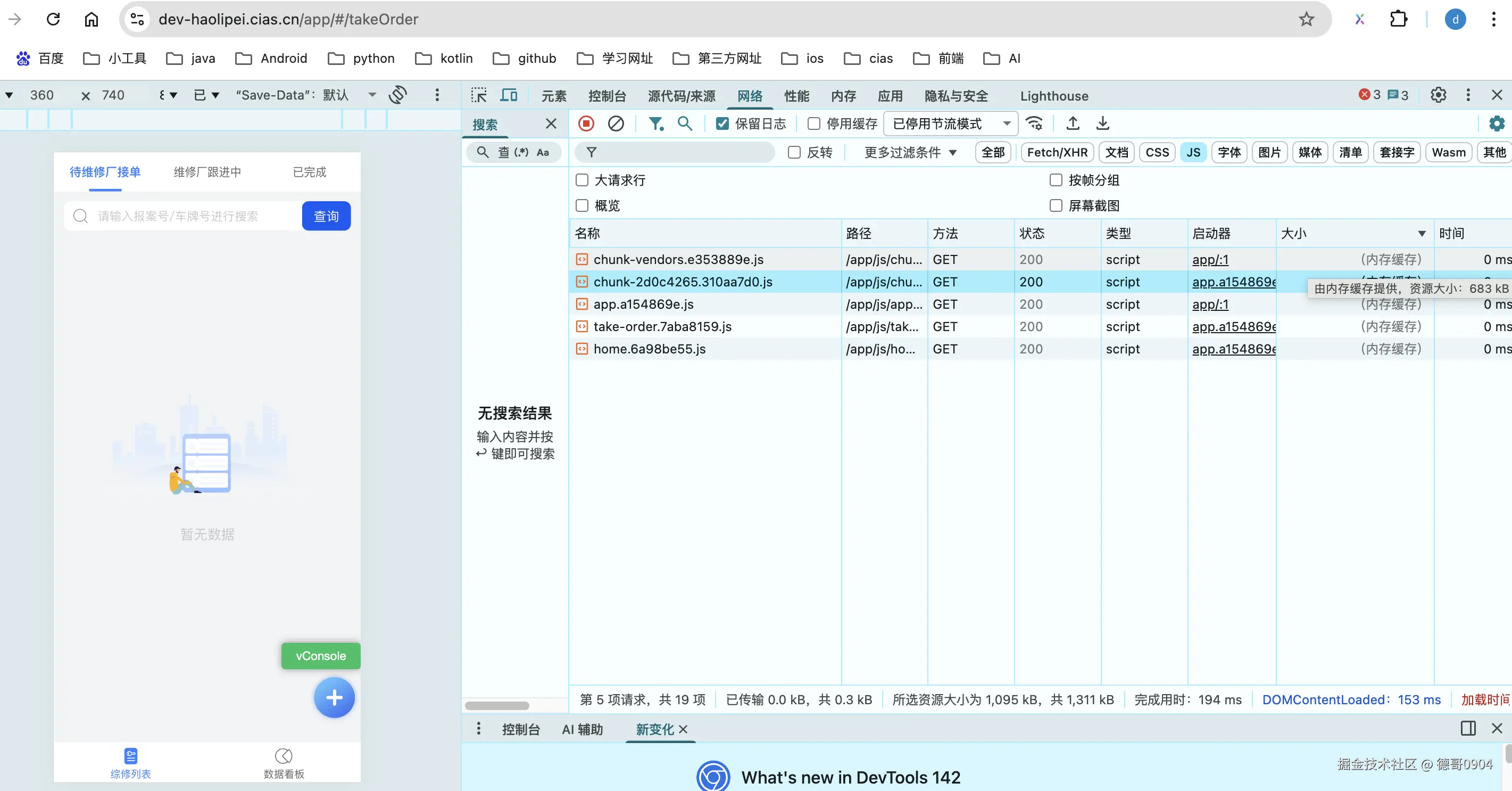Click the import HAR file upload icon

click(1073, 123)
